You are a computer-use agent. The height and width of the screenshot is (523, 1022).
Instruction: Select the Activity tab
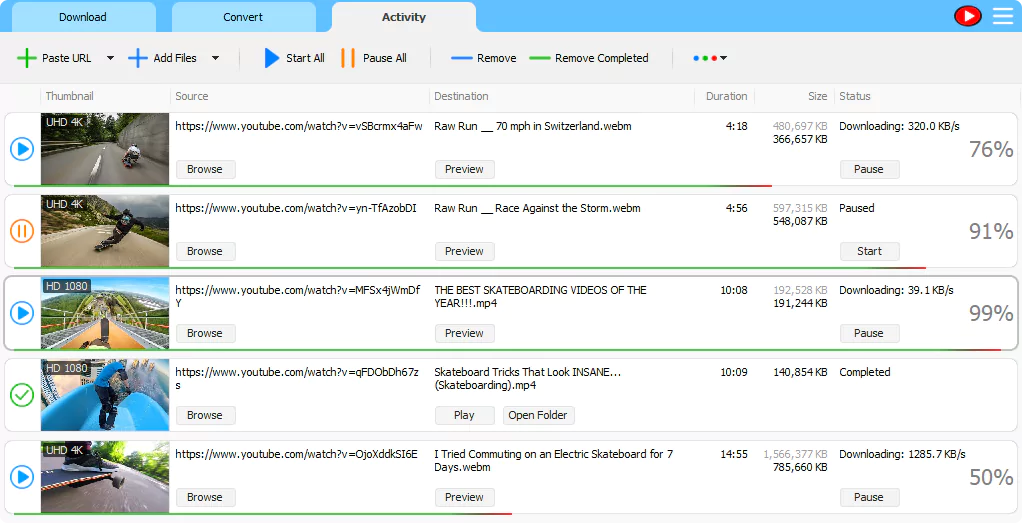[x=403, y=17]
